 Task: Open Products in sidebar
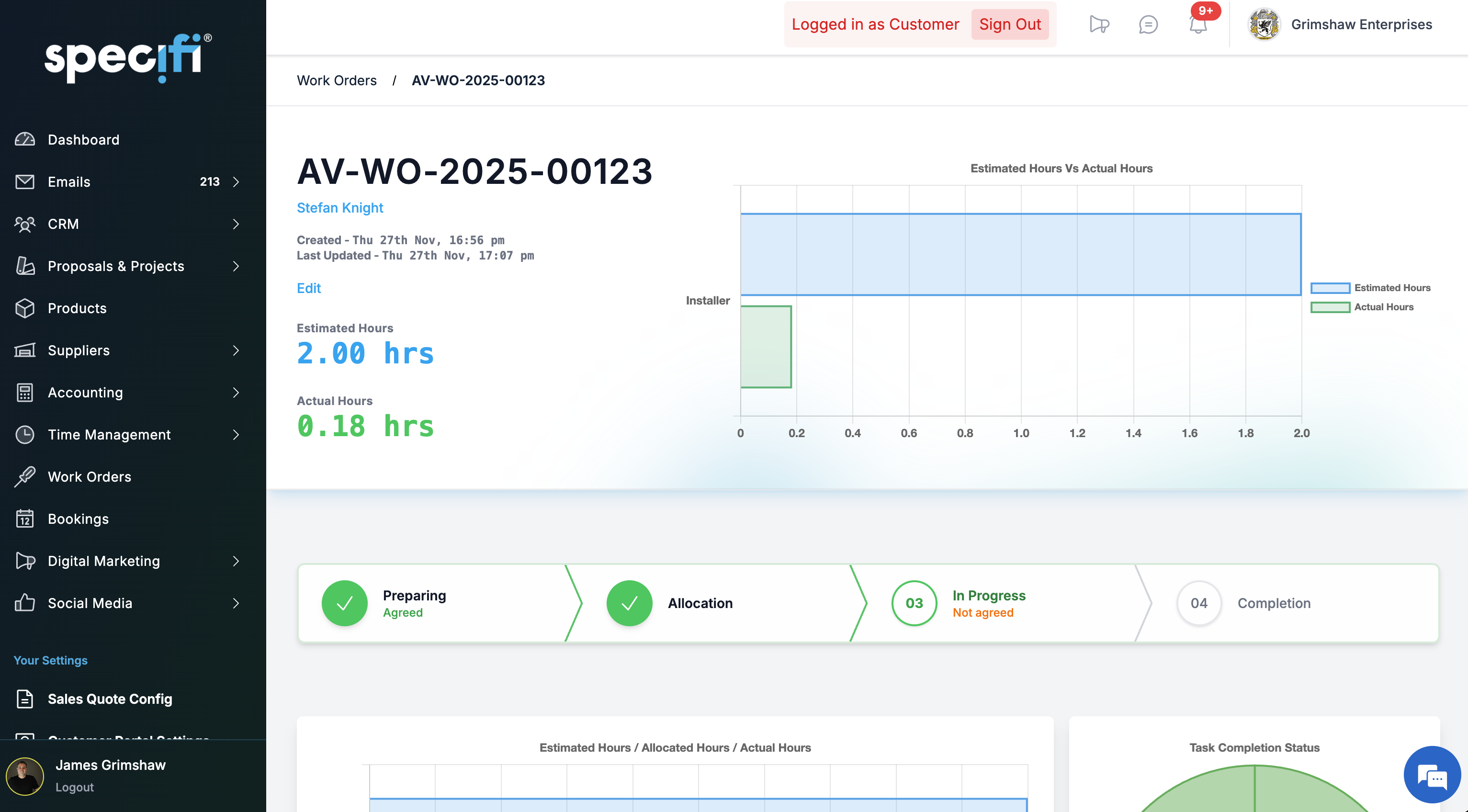point(77,308)
